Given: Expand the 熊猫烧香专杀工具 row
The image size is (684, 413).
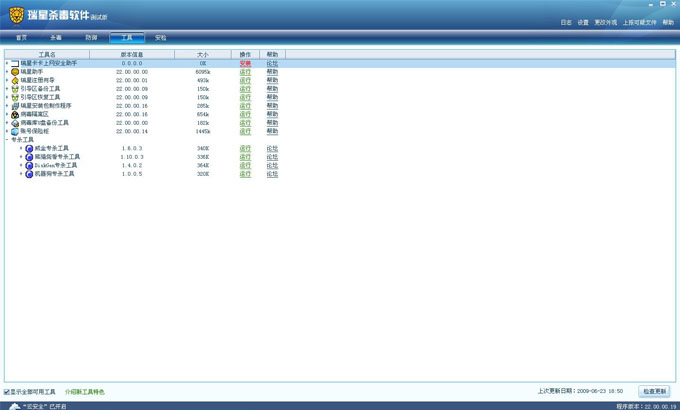Looking at the screenshot, I should coord(21,157).
